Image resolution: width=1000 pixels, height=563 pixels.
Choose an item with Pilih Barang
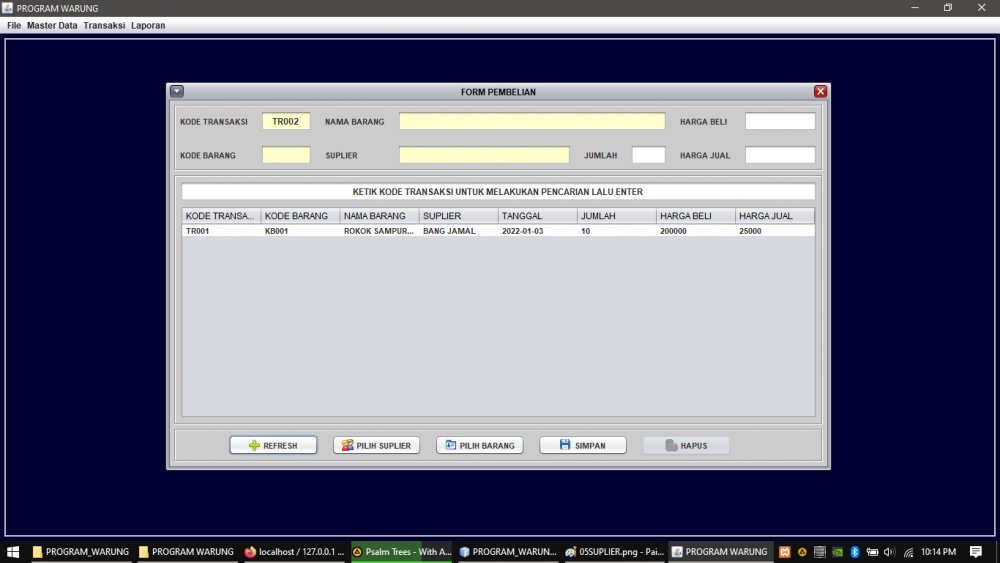point(480,446)
